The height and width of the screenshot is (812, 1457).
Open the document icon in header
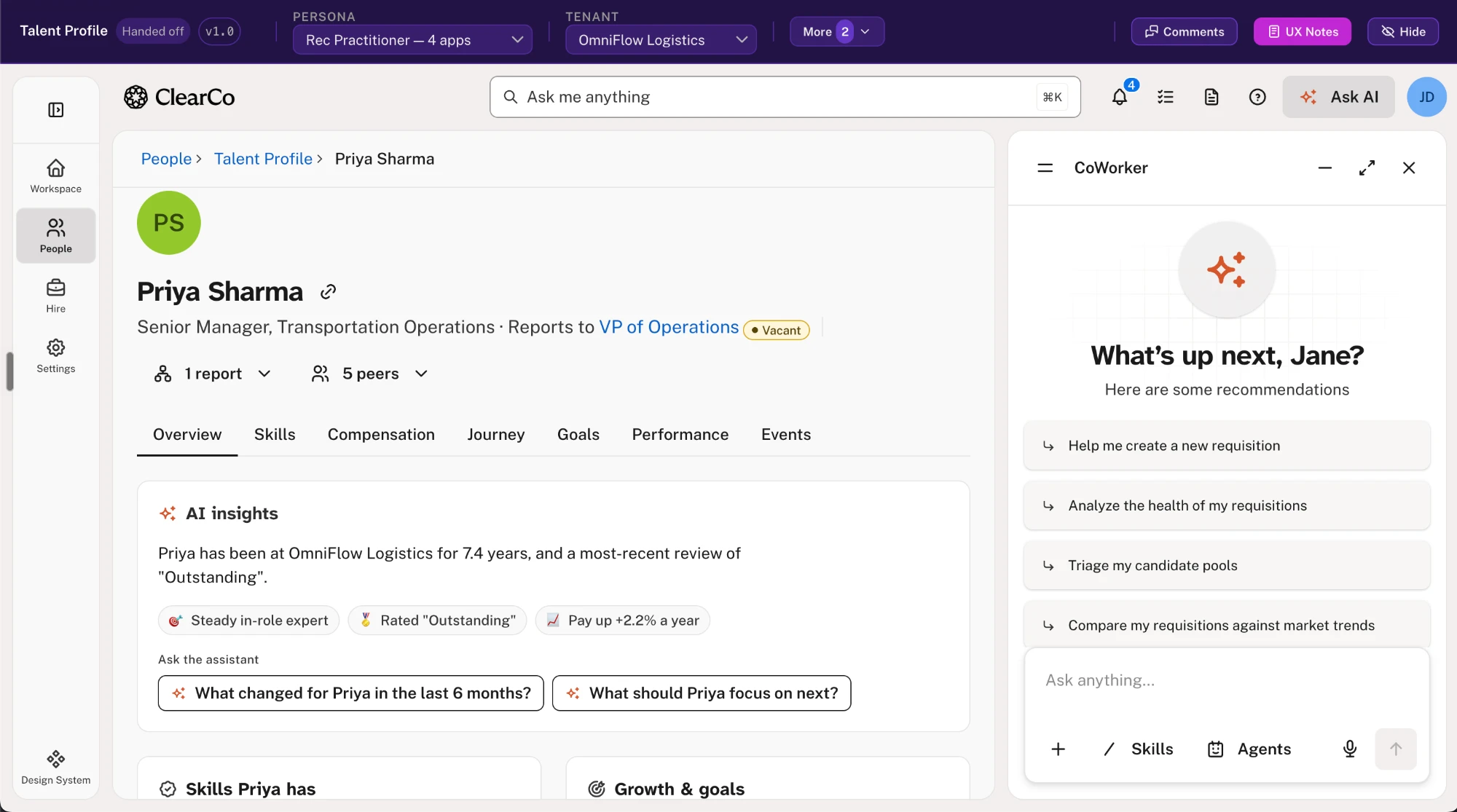coord(1211,97)
